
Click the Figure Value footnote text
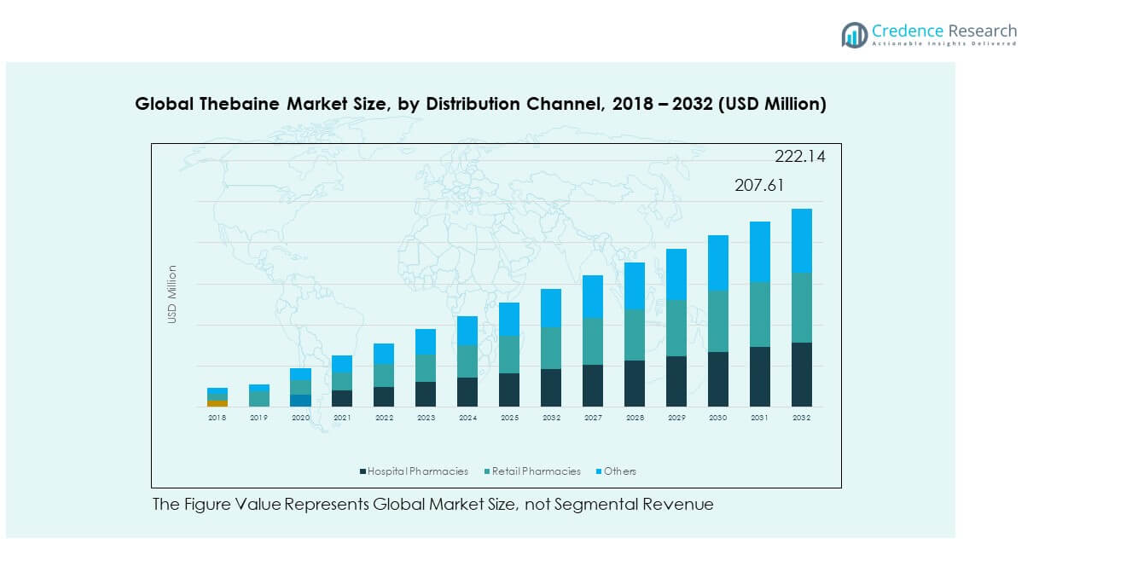coord(432,504)
